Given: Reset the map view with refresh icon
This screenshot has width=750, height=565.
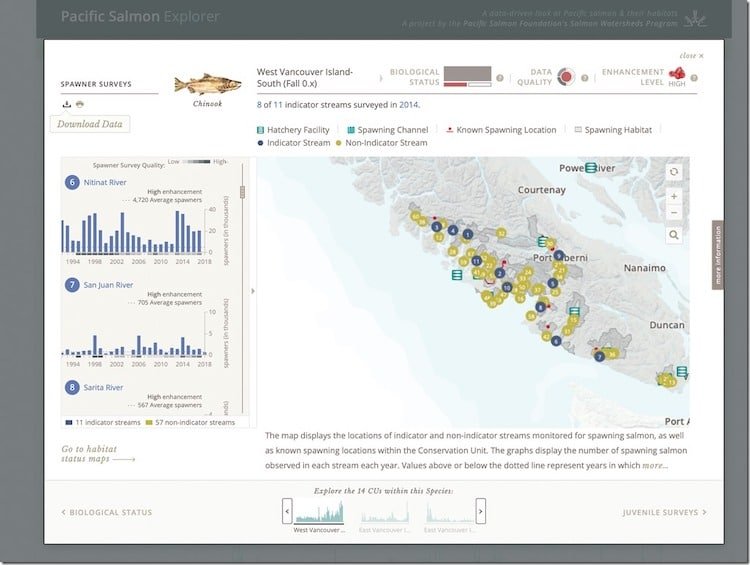Looking at the screenshot, I should (674, 172).
